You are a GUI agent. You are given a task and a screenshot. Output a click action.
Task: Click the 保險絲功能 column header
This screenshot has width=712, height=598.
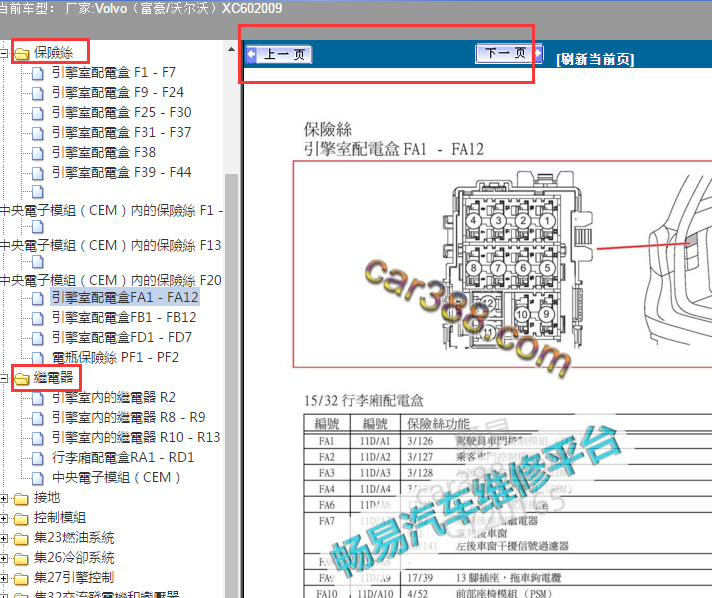tap(438, 424)
